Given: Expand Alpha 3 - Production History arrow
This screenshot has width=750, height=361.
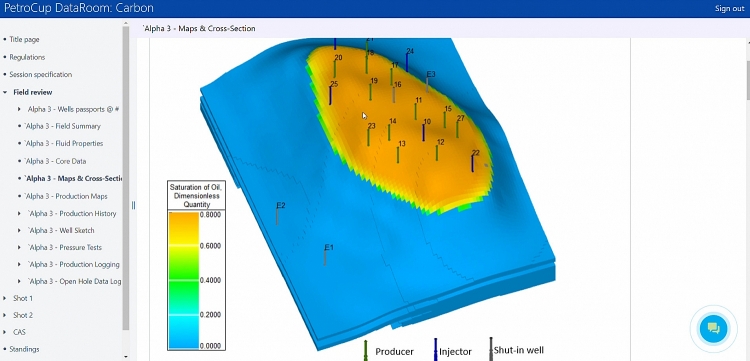Looking at the screenshot, I should pos(19,214).
